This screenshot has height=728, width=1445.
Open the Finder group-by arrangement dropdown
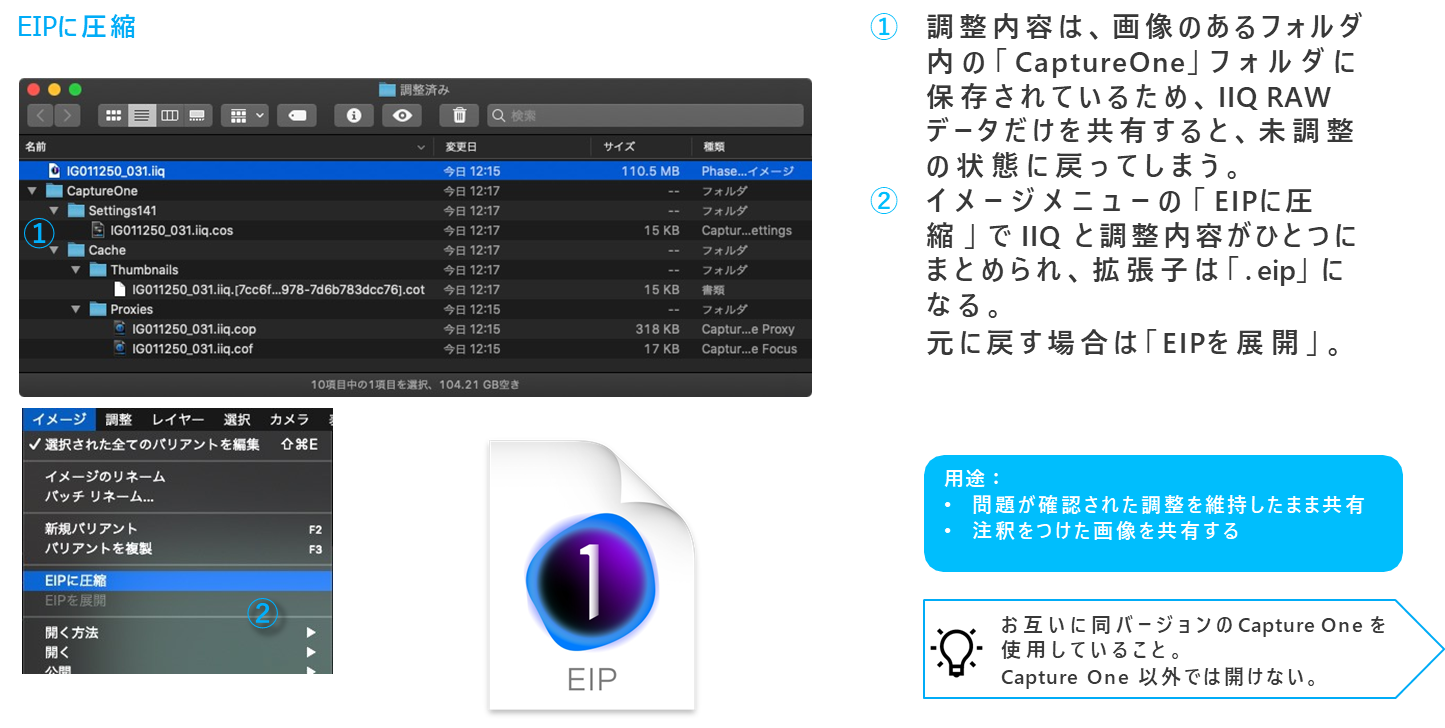point(245,115)
